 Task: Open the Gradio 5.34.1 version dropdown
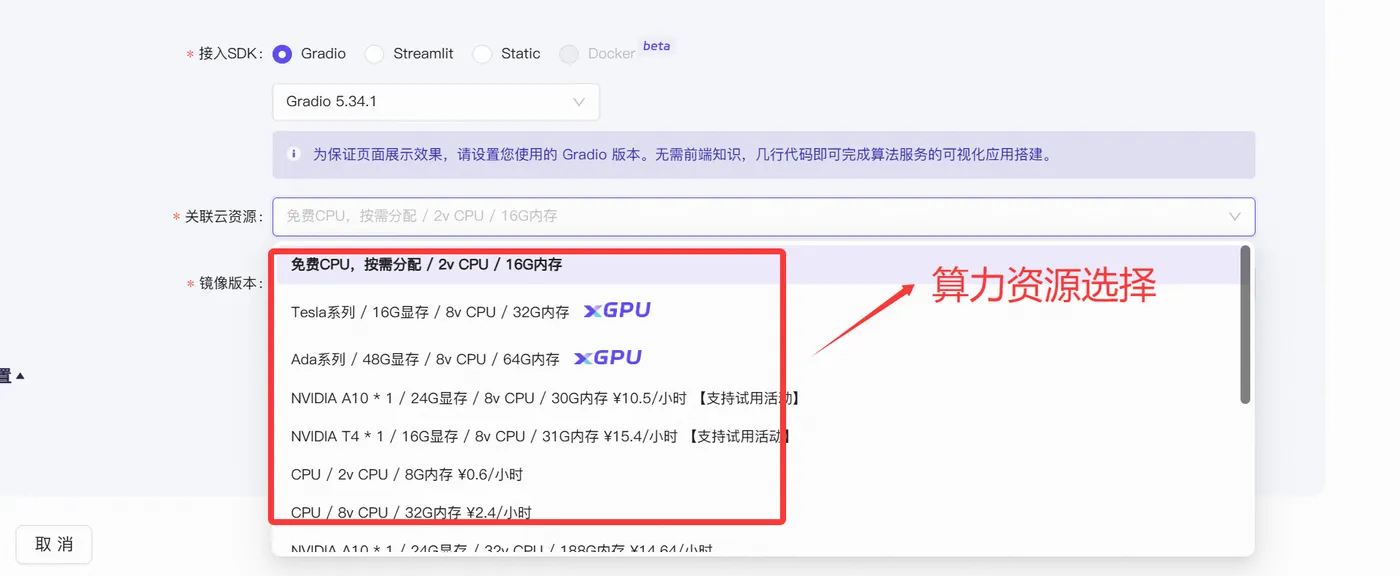[436, 102]
